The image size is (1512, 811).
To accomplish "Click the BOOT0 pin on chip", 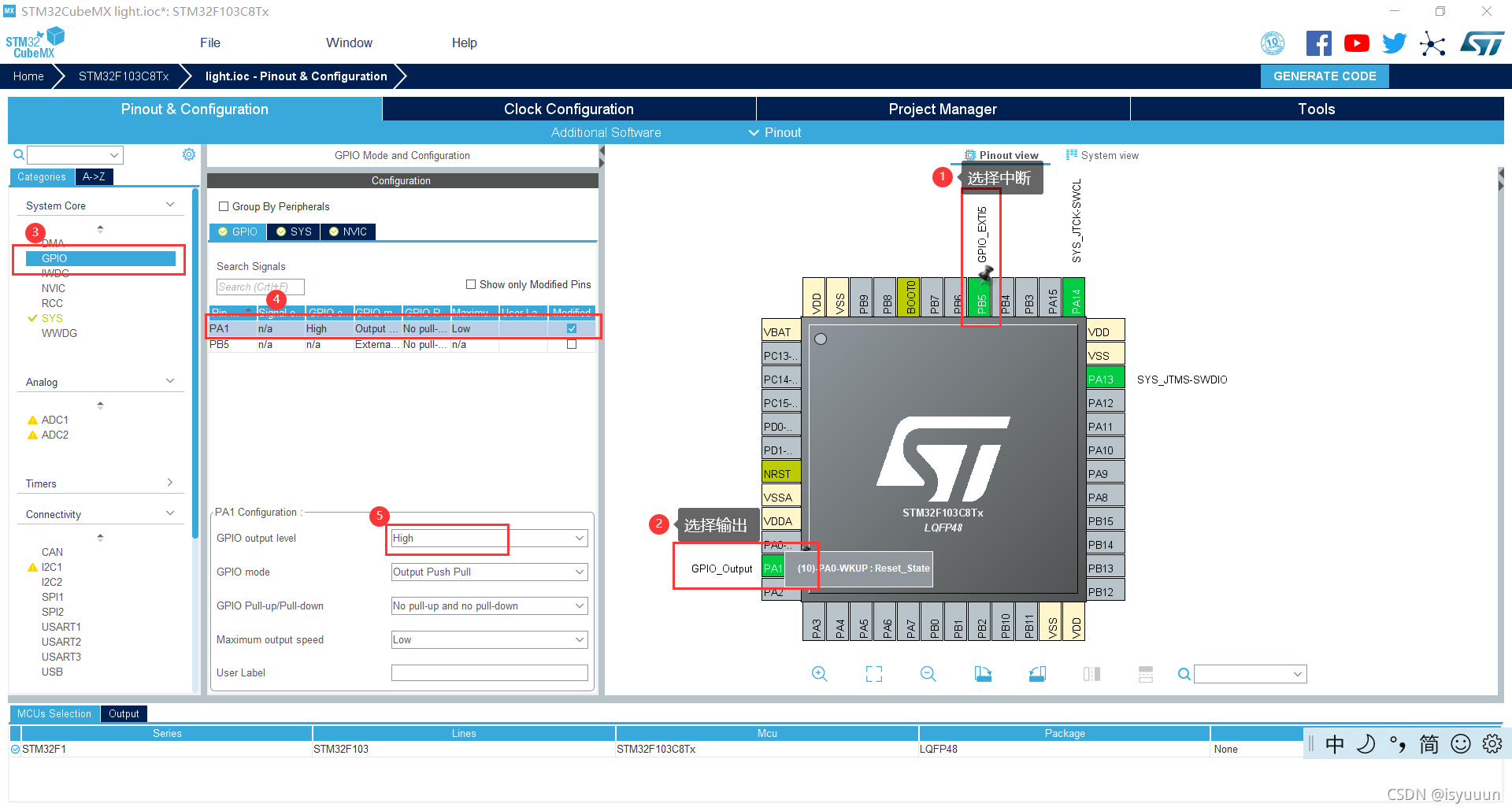I will [x=909, y=298].
